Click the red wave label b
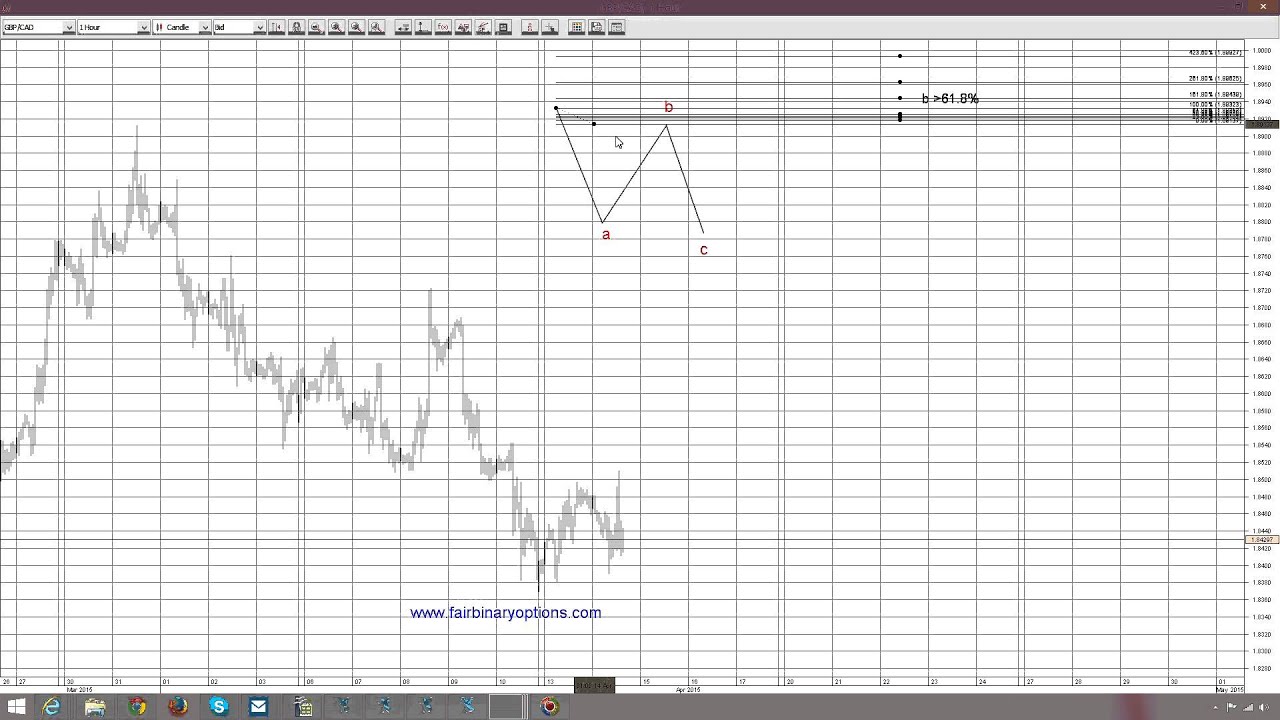The height and width of the screenshot is (720, 1280). (x=669, y=107)
